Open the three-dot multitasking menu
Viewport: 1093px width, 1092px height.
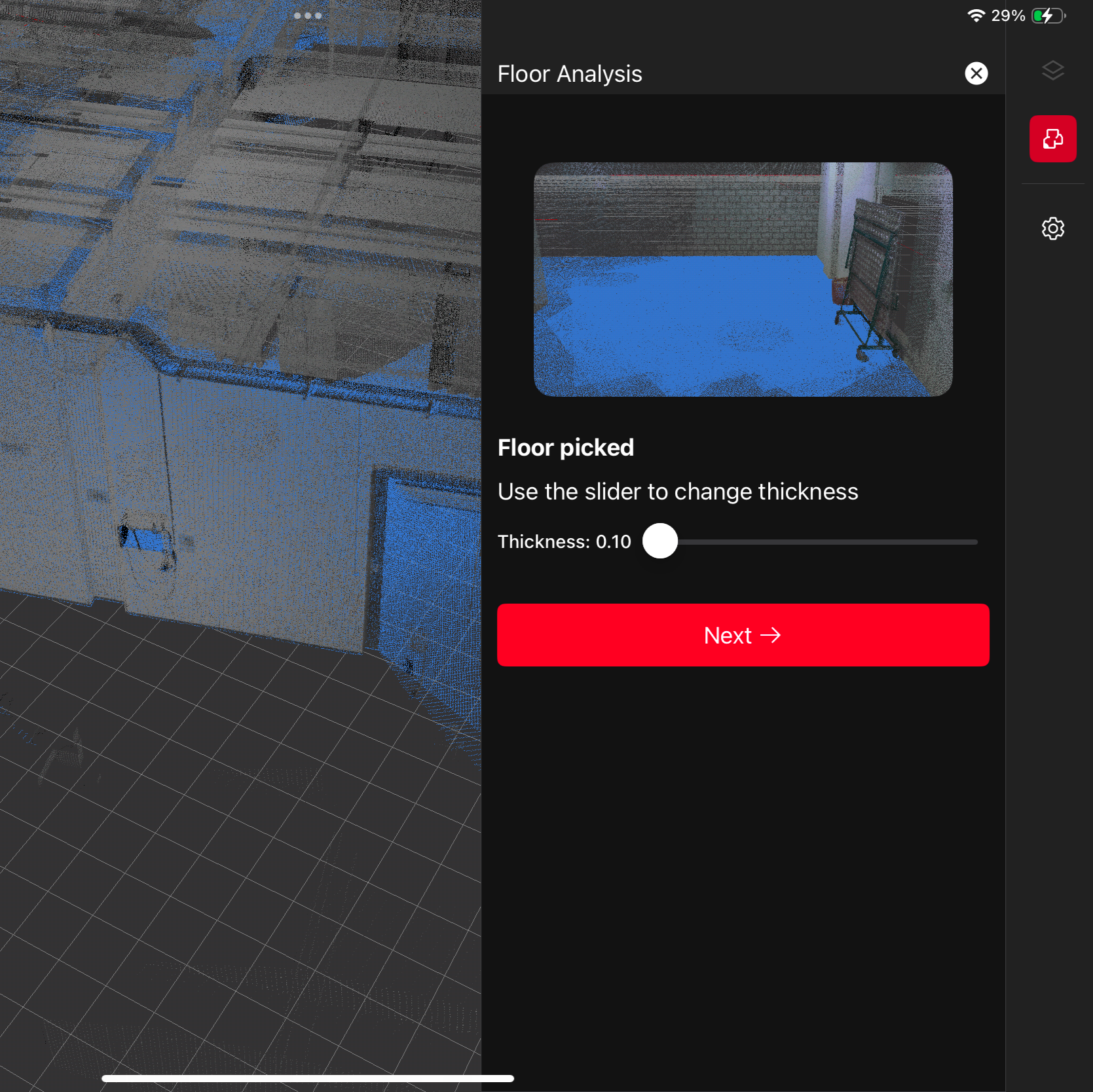pyautogui.click(x=307, y=16)
